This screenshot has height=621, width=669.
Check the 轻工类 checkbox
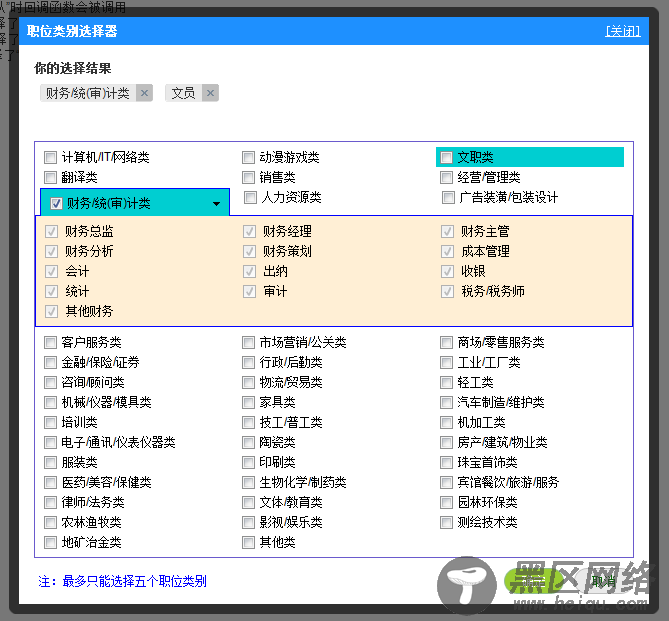pos(446,382)
